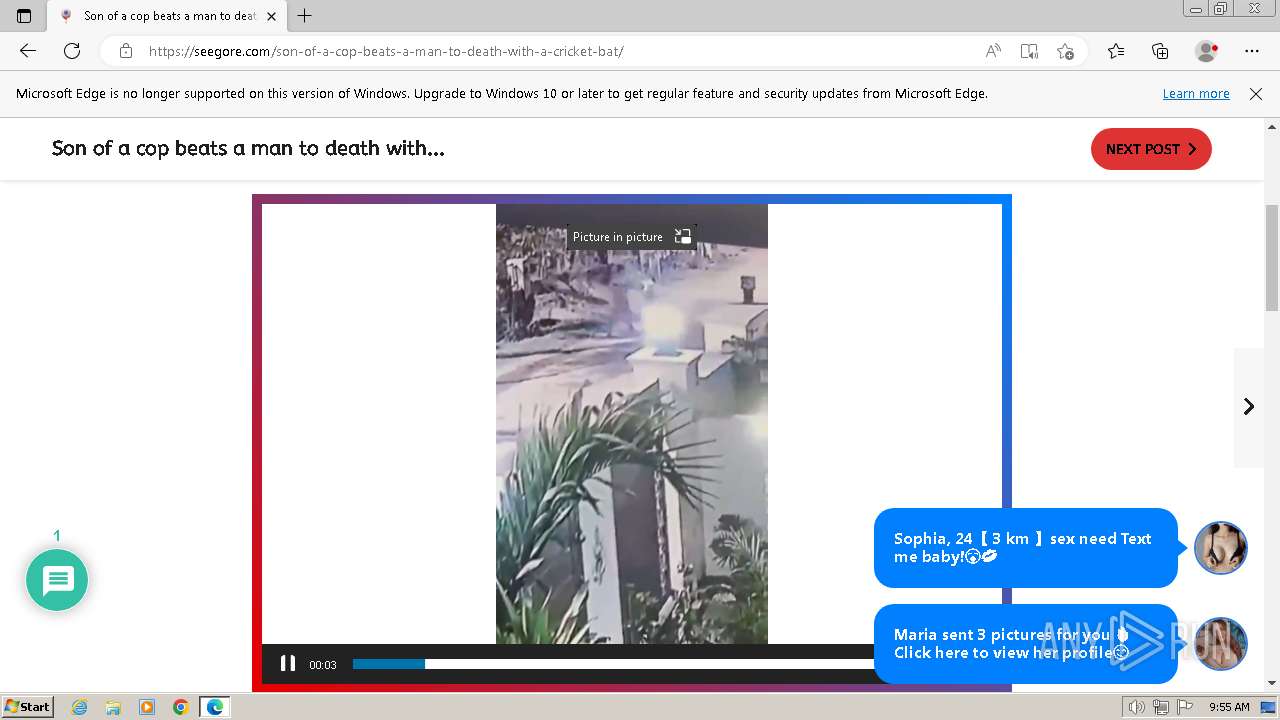The image size is (1280, 720).
Task: Open the user profile menu
Action: pyautogui.click(x=1207, y=51)
